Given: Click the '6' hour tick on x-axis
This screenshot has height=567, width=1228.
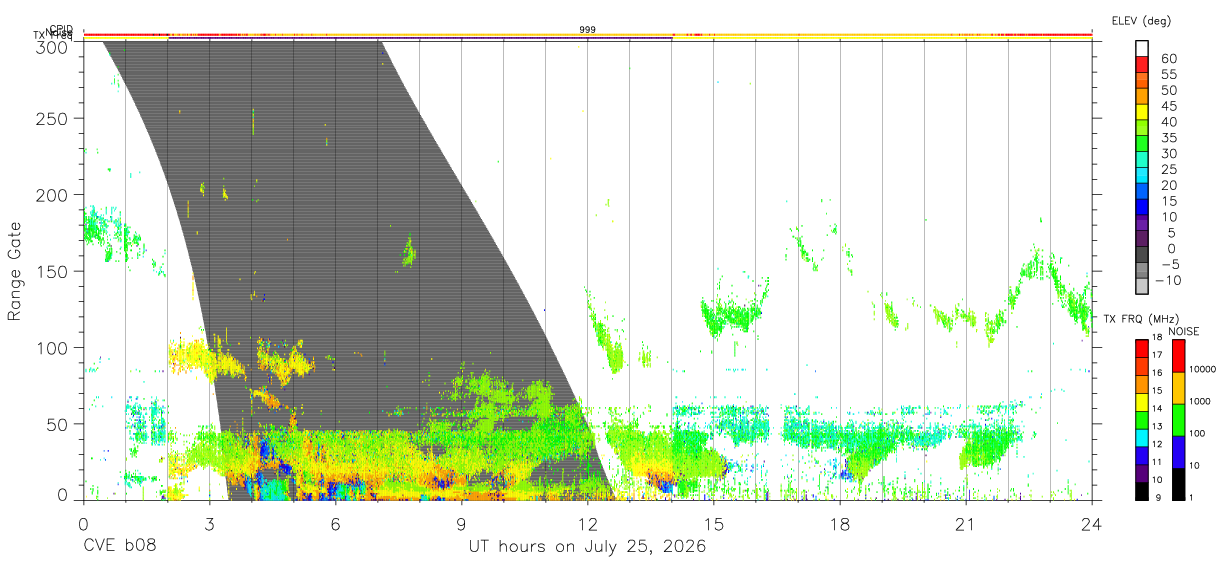Looking at the screenshot, I should pos(335,524).
